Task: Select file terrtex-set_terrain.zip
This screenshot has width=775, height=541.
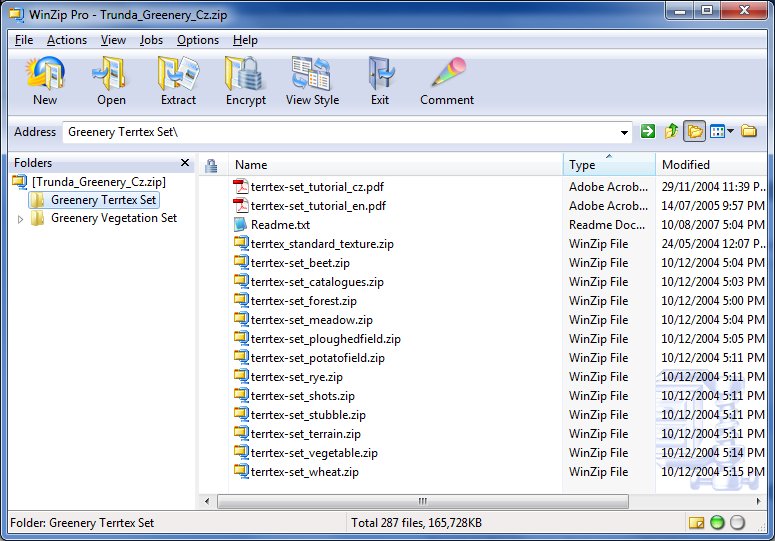Action: coord(305,434)
